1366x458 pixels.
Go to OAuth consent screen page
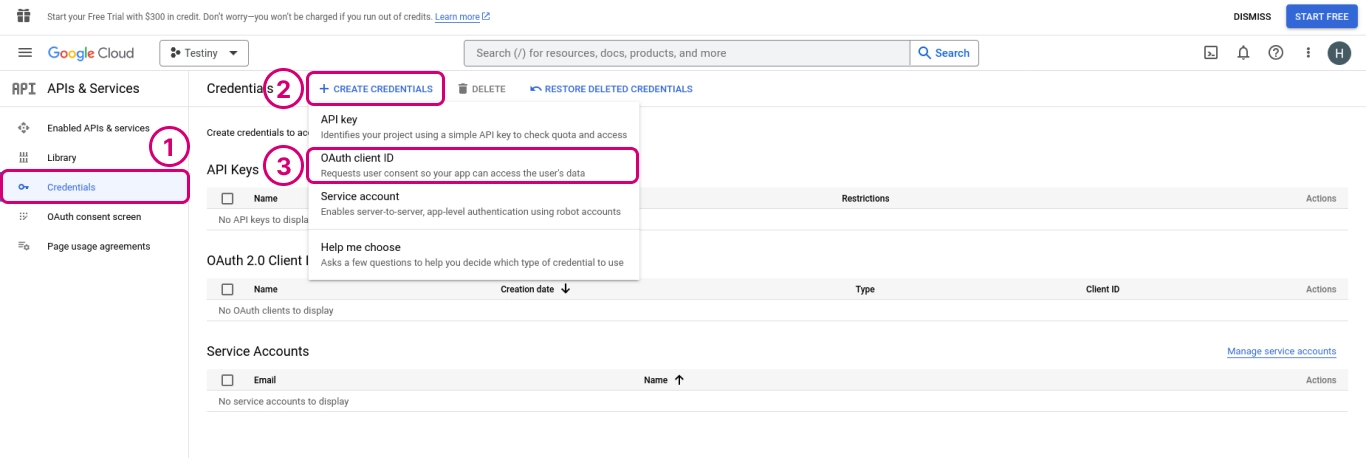[94, 217]
